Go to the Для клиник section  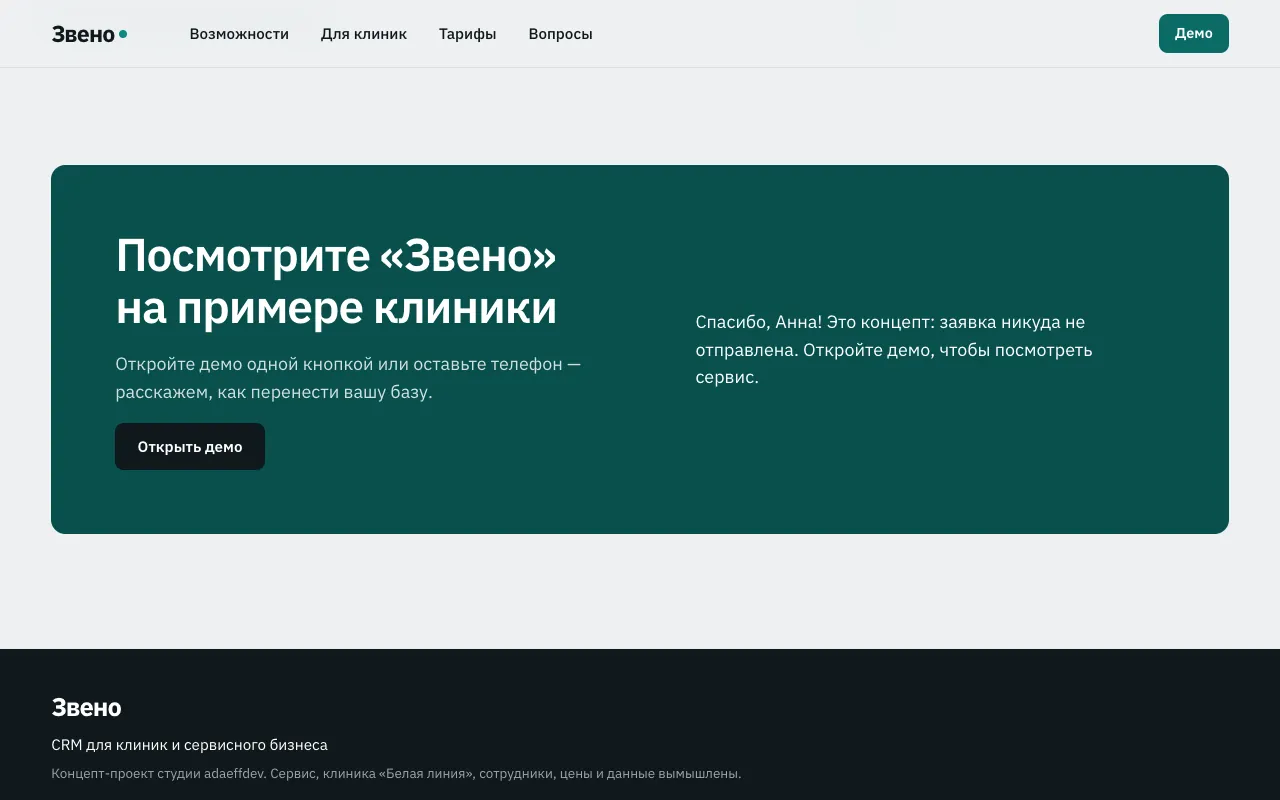coord(364,34)
